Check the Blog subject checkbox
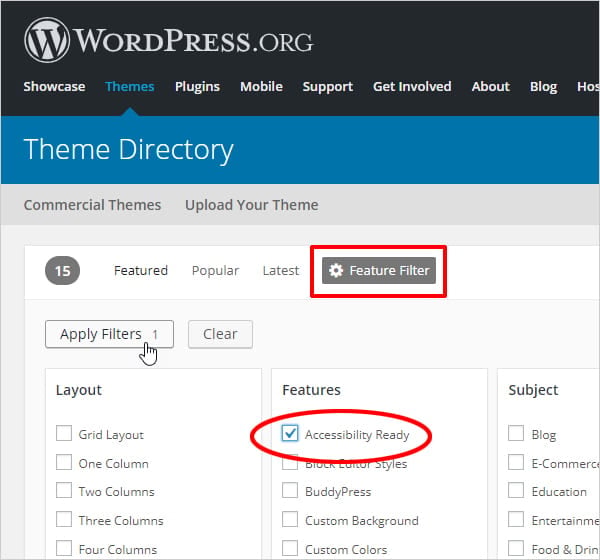The width and height of the screenshot is (600, 560). (x=516, y=434)
